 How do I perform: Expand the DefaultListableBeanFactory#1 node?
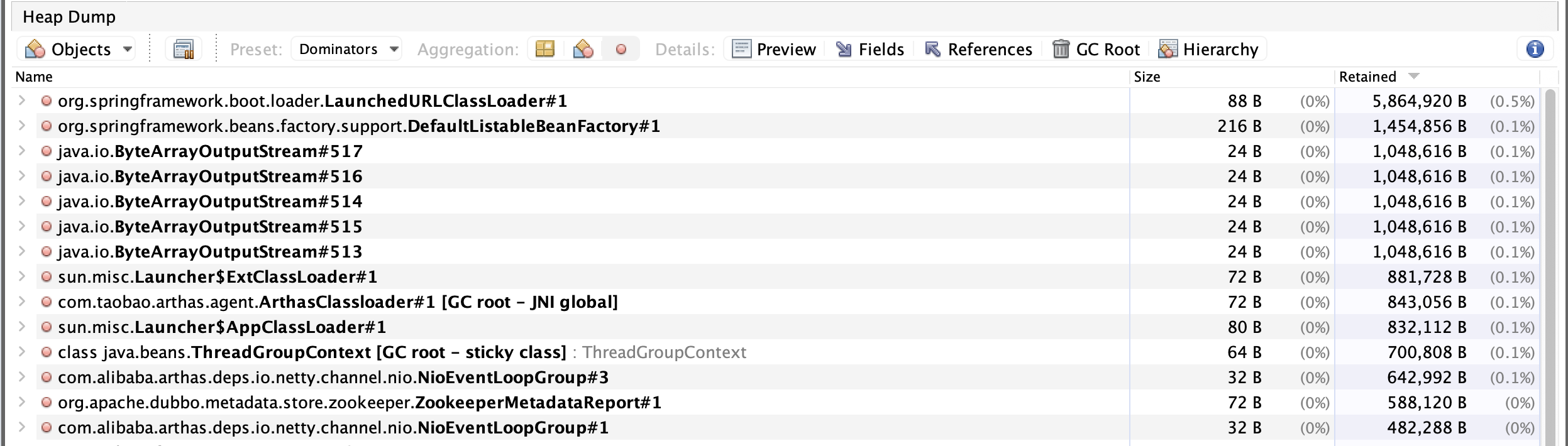pos(22,126)
